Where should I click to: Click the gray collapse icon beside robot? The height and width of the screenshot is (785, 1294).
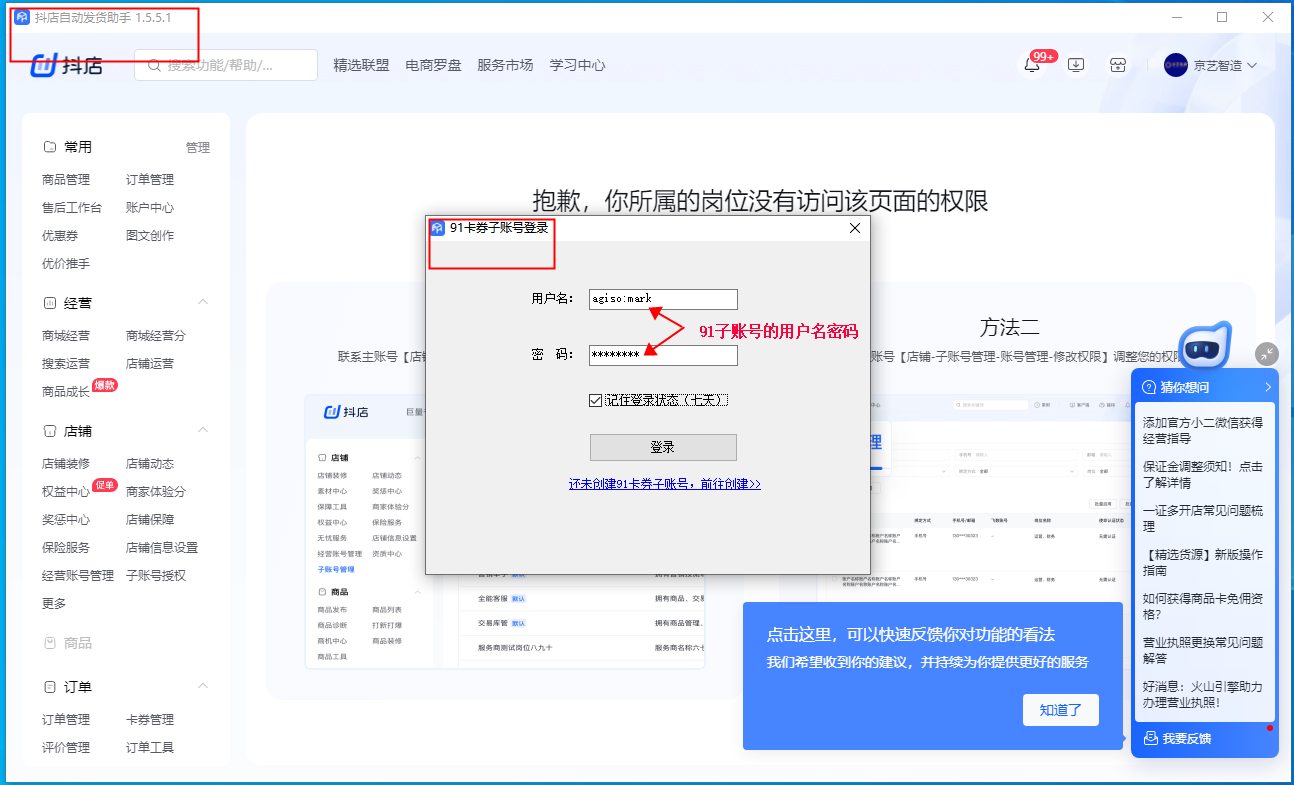coord(1267,353)
